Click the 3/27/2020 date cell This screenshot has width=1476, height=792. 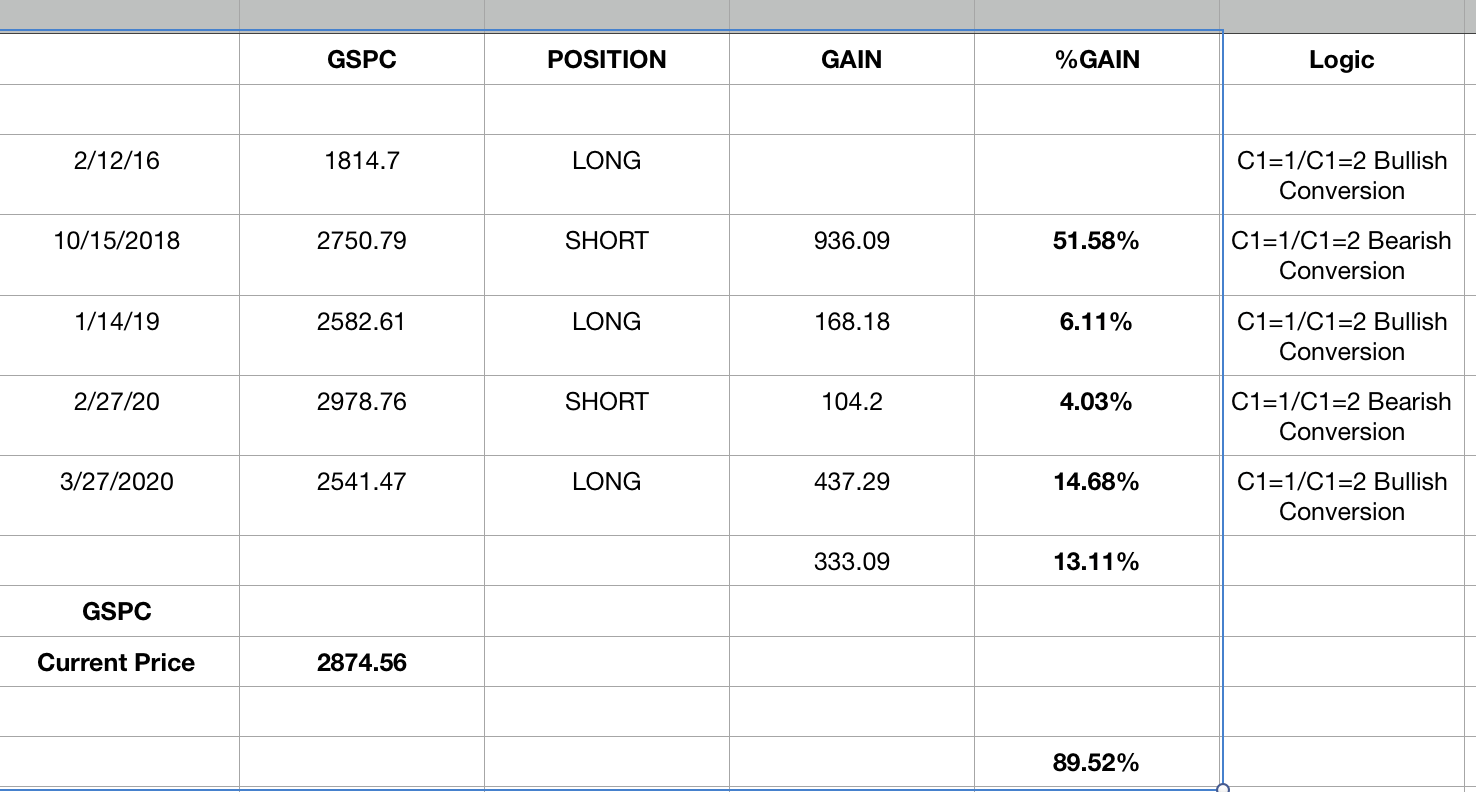(116, 482)
